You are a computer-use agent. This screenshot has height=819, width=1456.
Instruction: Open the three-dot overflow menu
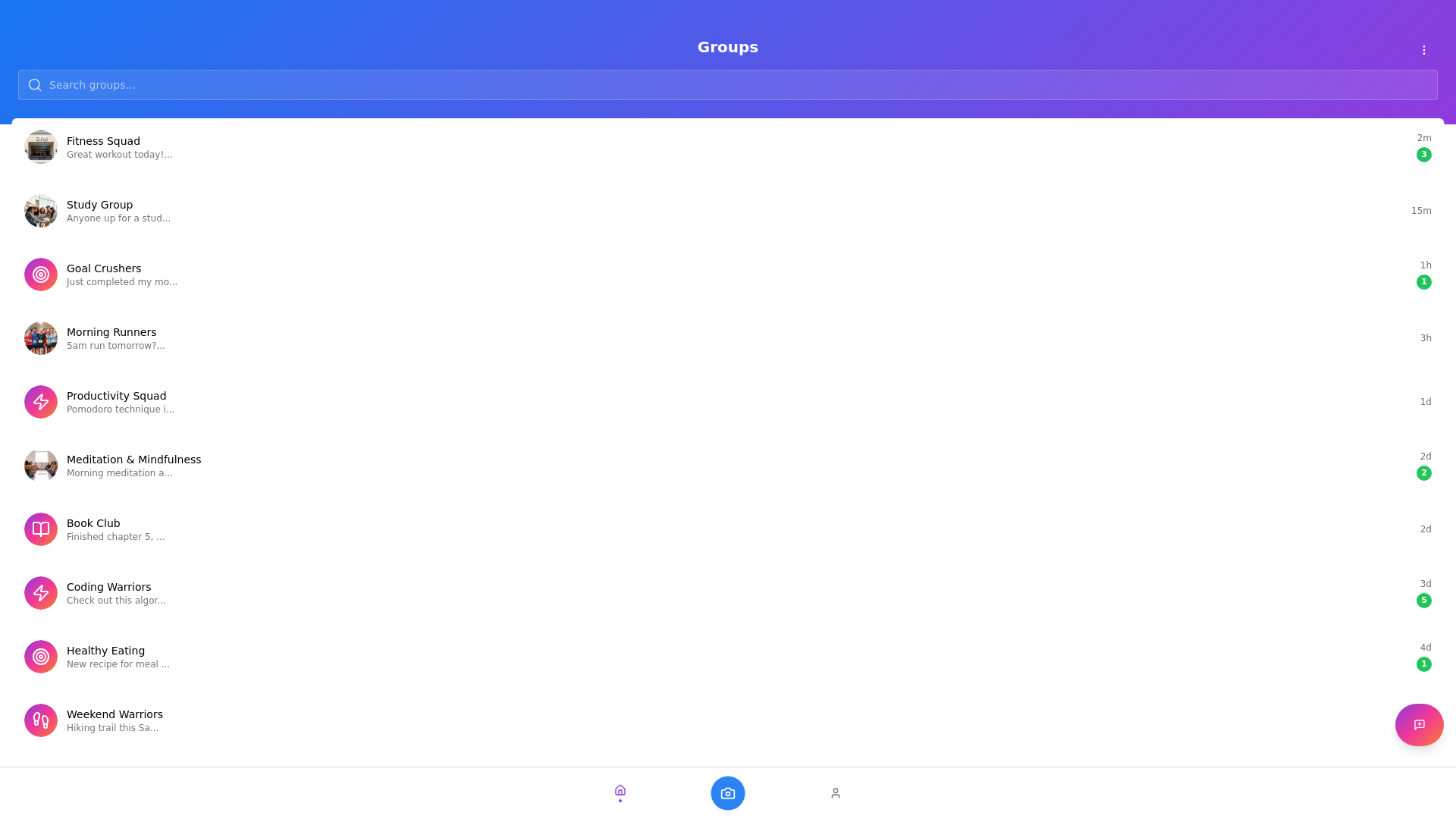[1423, 50]
